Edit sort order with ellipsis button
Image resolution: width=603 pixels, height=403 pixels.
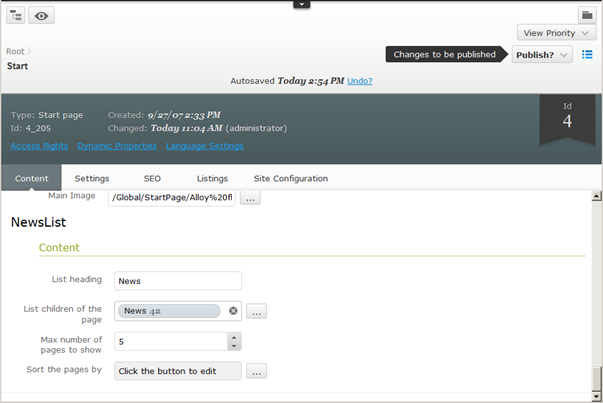(x=256, y=371)
